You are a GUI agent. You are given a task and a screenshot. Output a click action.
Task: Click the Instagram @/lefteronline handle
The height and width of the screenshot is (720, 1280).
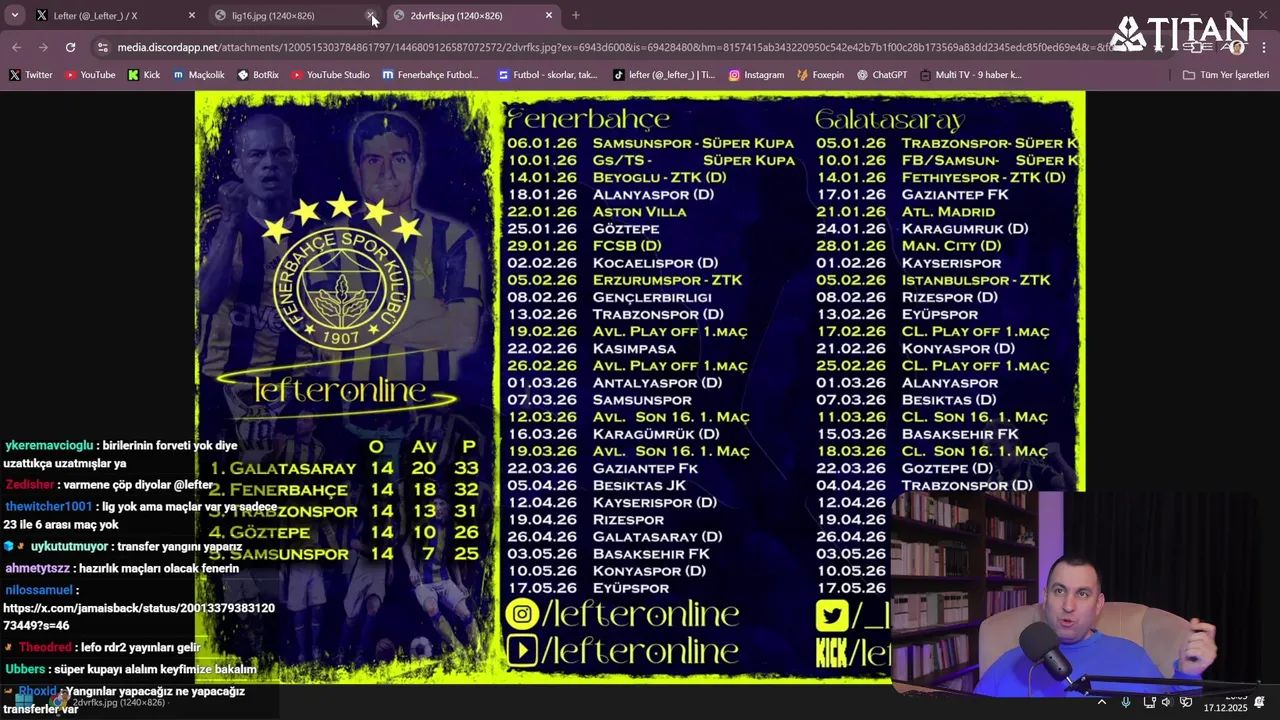[622, 613]
